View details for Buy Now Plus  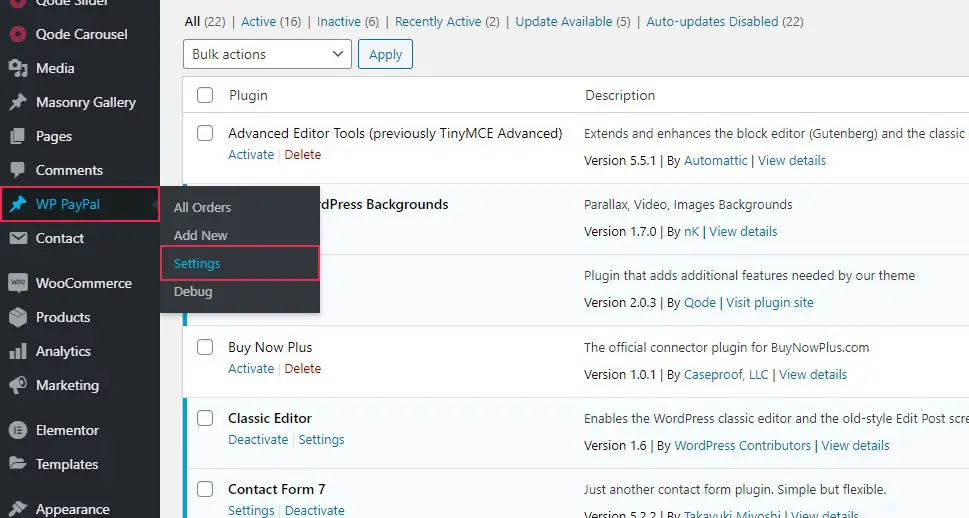click(813, 375)
